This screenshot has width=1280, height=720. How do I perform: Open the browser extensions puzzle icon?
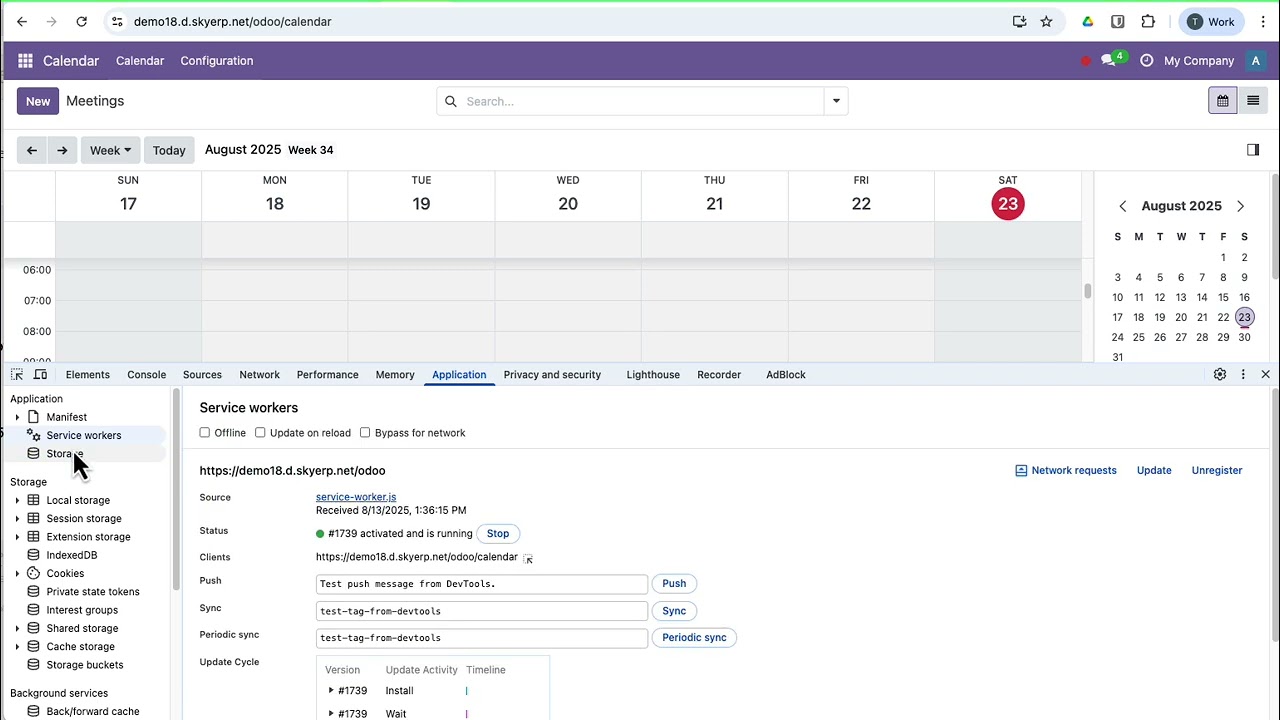click(1148, 21)
